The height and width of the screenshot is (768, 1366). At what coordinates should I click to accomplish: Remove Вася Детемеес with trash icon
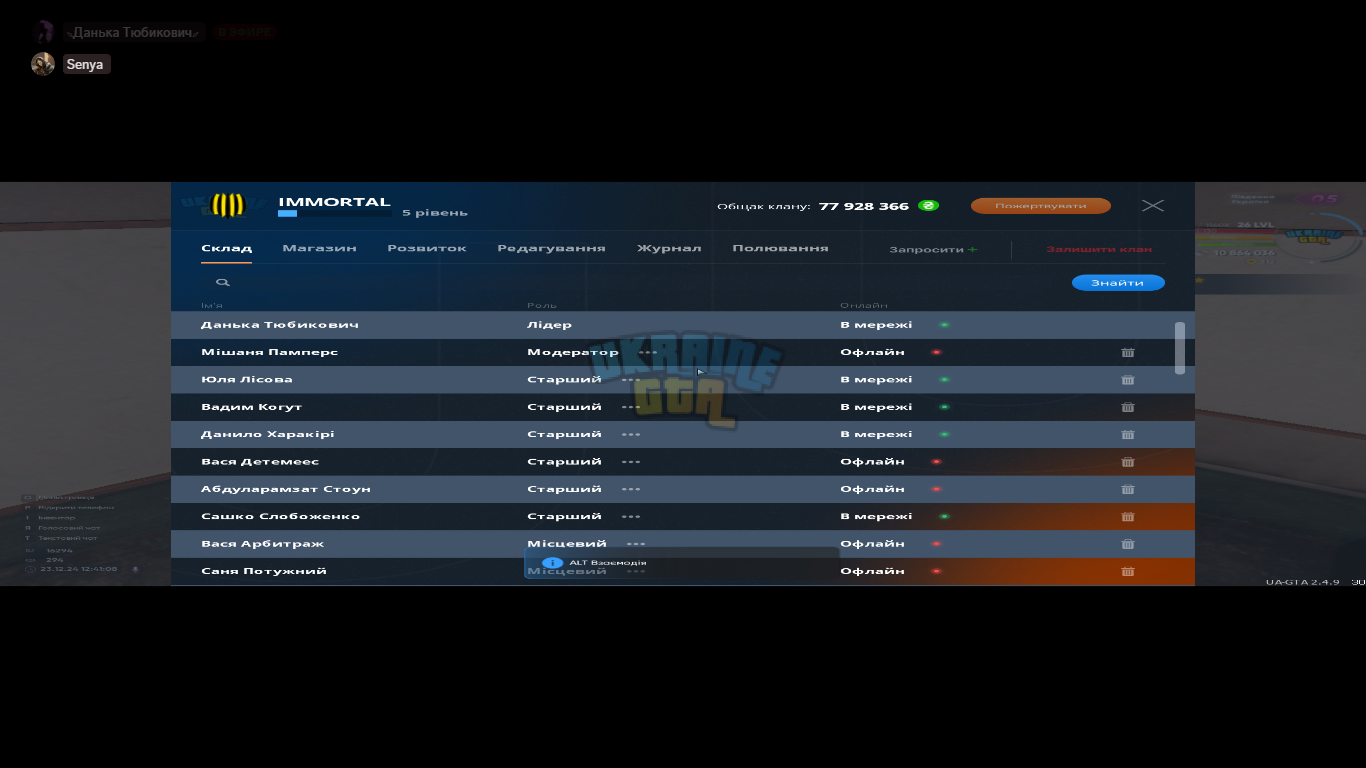[x=1128, y=462]
